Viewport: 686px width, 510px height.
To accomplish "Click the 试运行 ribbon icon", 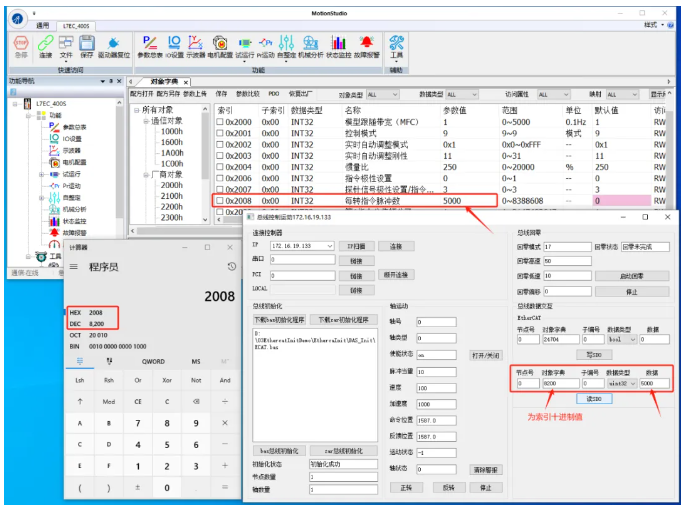I will (x=245, y=47).
